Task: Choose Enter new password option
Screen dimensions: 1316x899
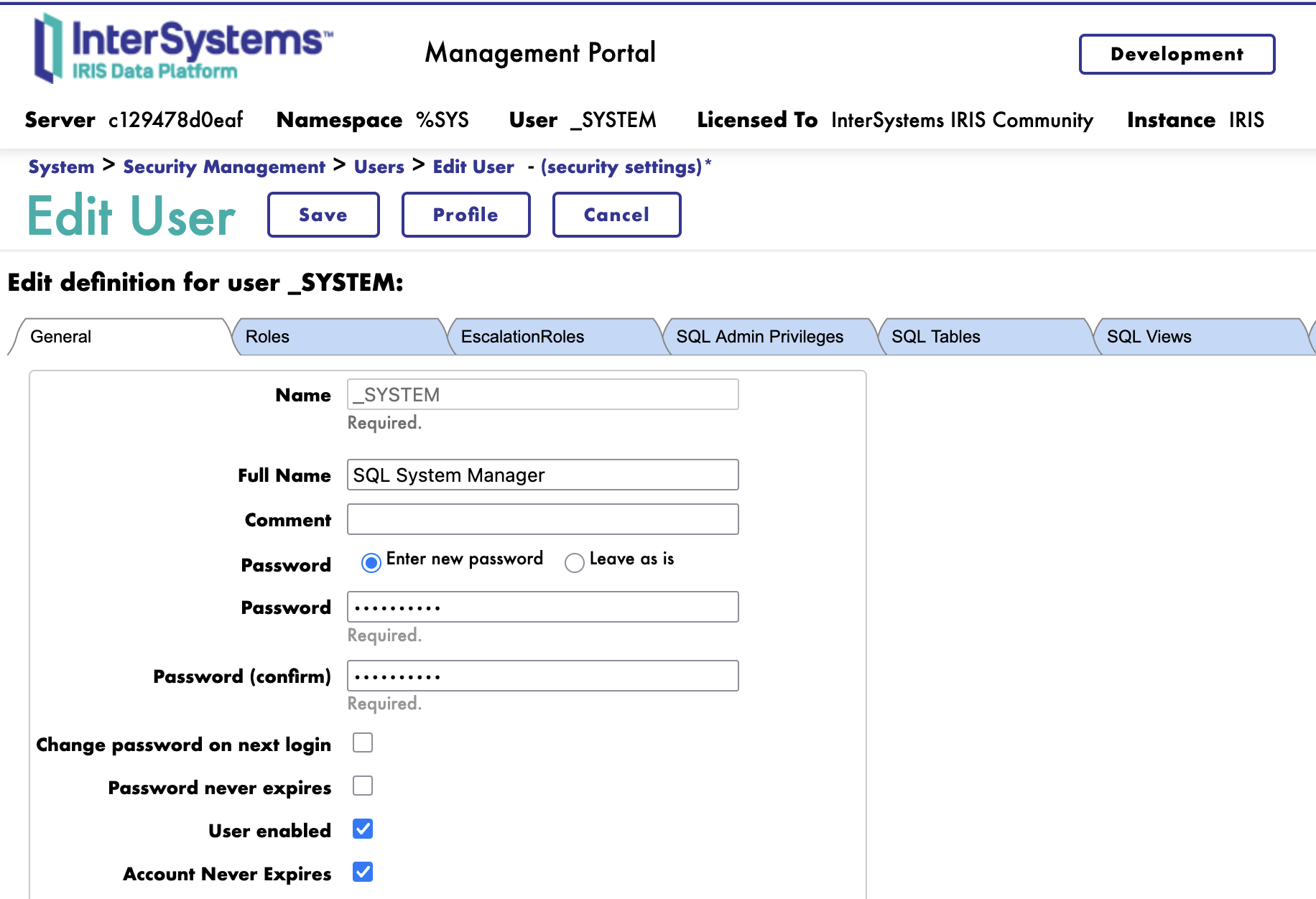Action: coord(371,563)
